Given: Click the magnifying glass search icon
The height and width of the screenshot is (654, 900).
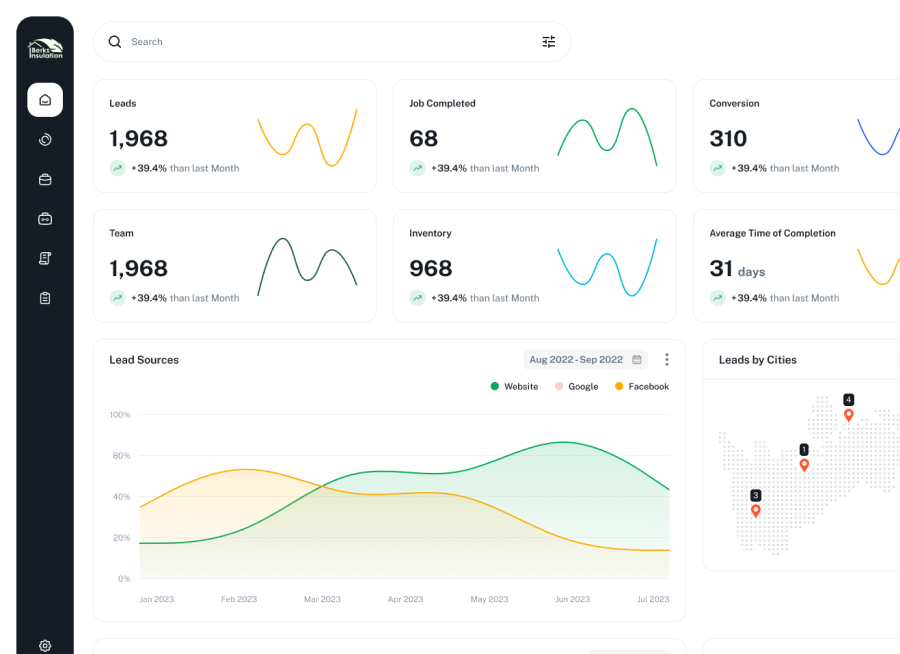Looking at the screenshot, I should click(115, 42).
